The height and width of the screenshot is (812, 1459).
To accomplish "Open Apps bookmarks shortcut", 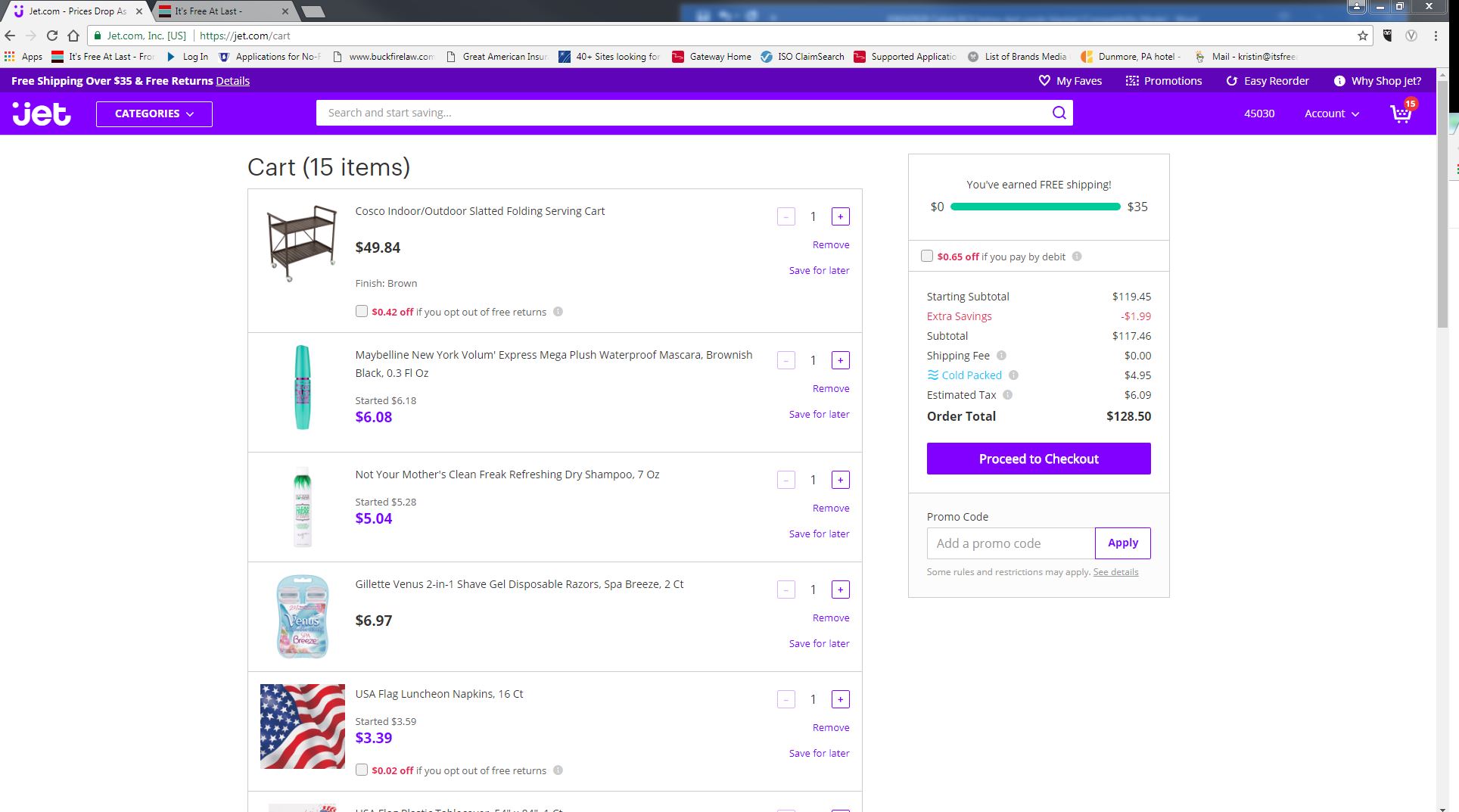I will coord(23,57).
